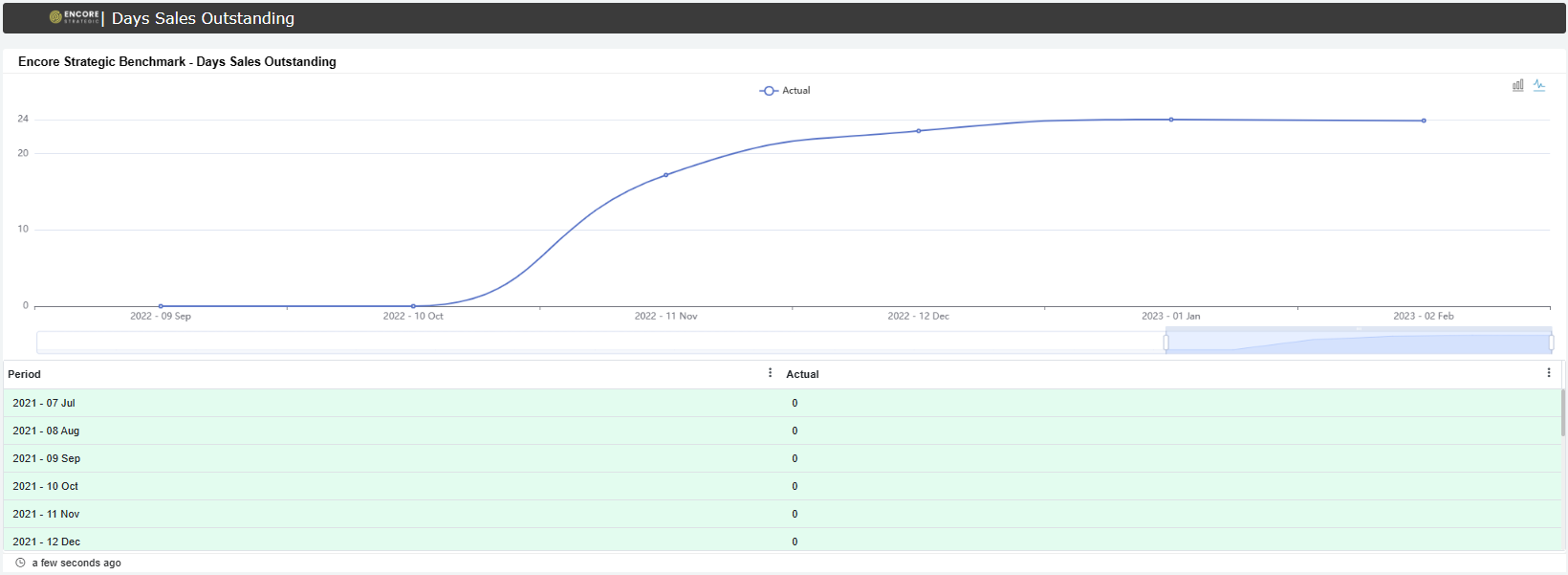Switch chart to line chart view
The image size is (1568, 575).
tap(1539, 86)
